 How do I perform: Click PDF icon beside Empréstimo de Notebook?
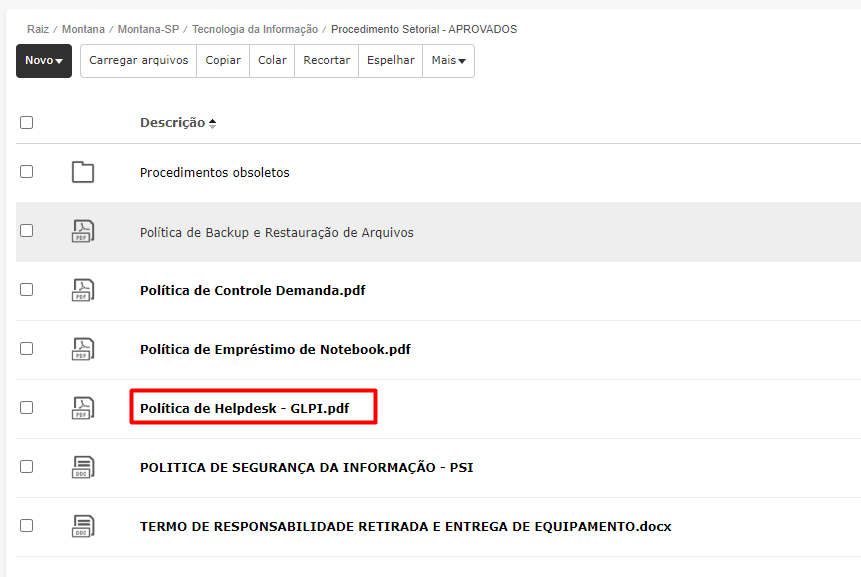pyautogui.click(x=83, y=349)
